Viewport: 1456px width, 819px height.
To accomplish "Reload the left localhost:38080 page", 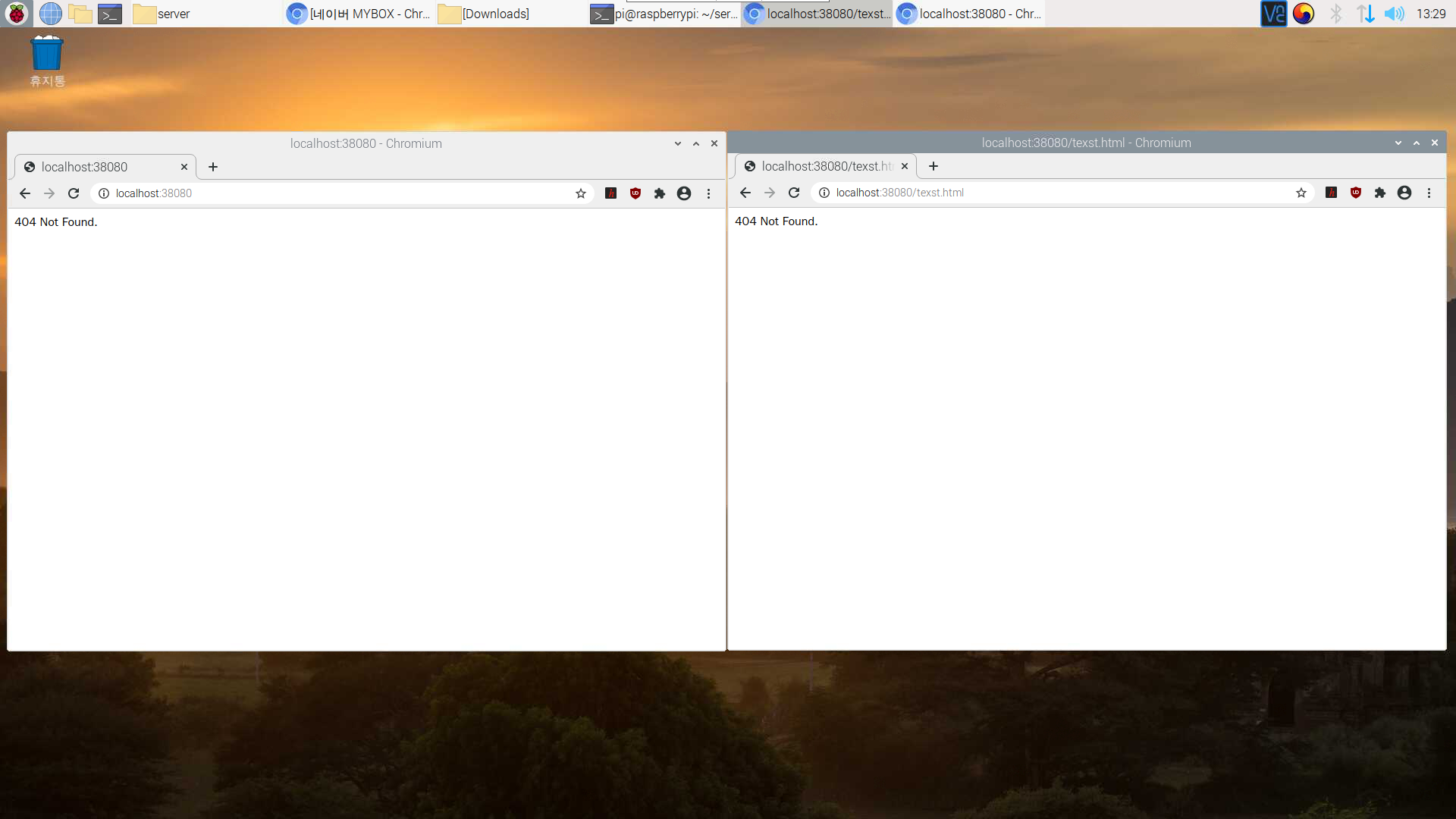I will tap(74, 193).
